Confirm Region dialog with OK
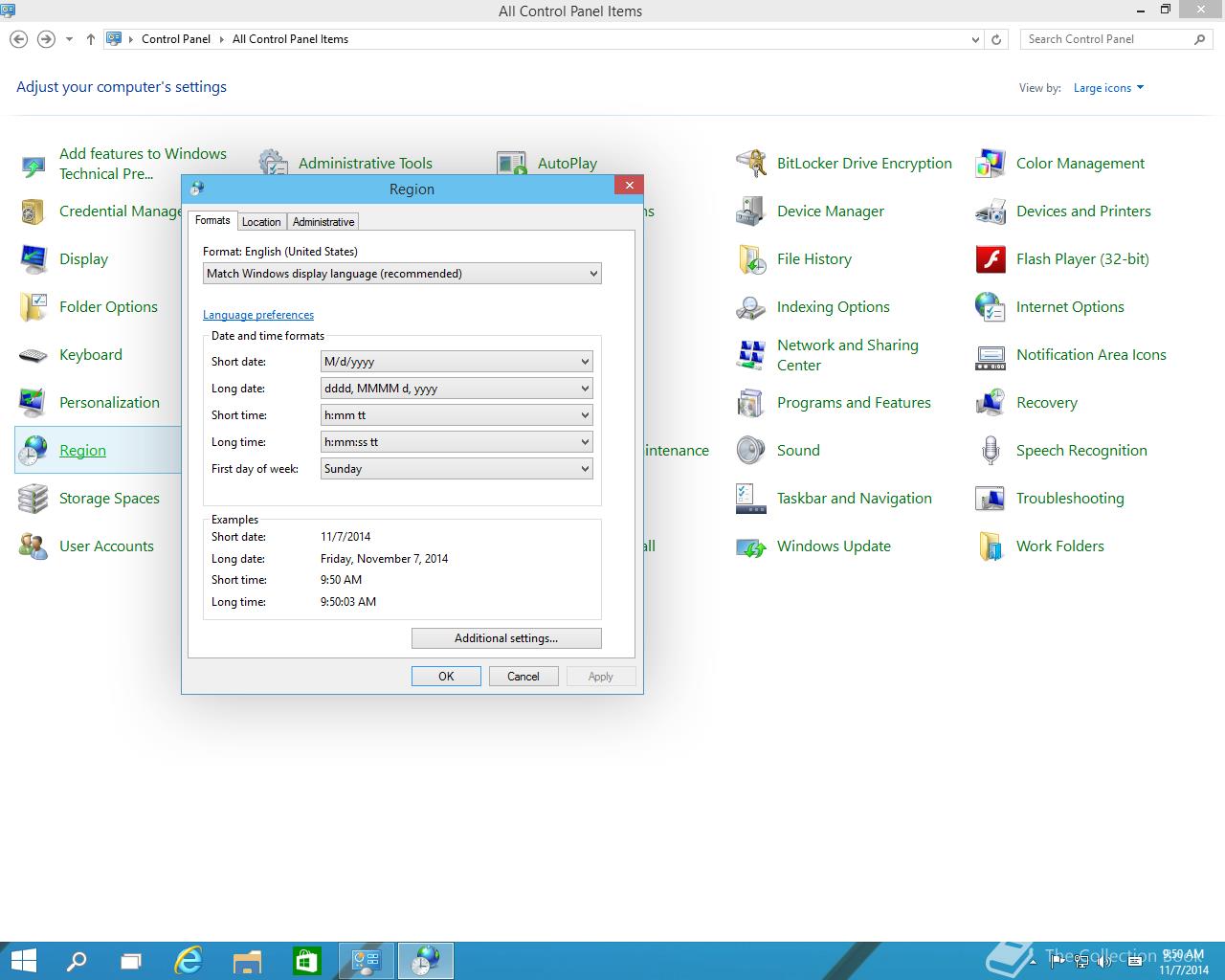Viewport: 1225px width, 980px height. coord(446,677)
